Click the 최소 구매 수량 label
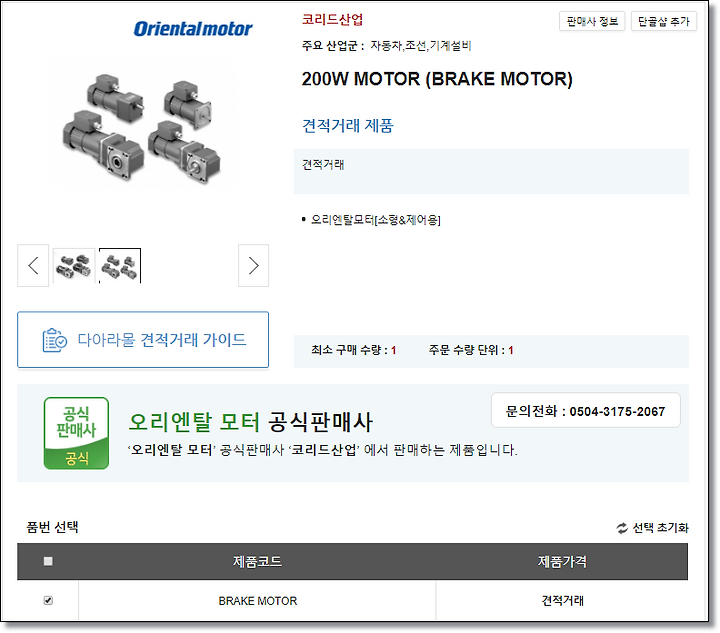 pyautogui.click(x=350, y=350)
